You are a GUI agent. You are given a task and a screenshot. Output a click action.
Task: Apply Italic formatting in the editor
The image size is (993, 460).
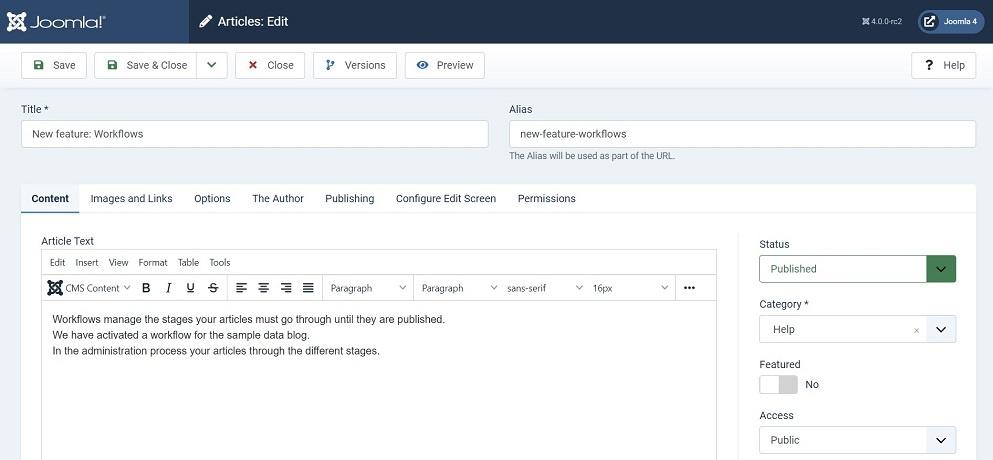pyautogui.click(x=168, y=288)
